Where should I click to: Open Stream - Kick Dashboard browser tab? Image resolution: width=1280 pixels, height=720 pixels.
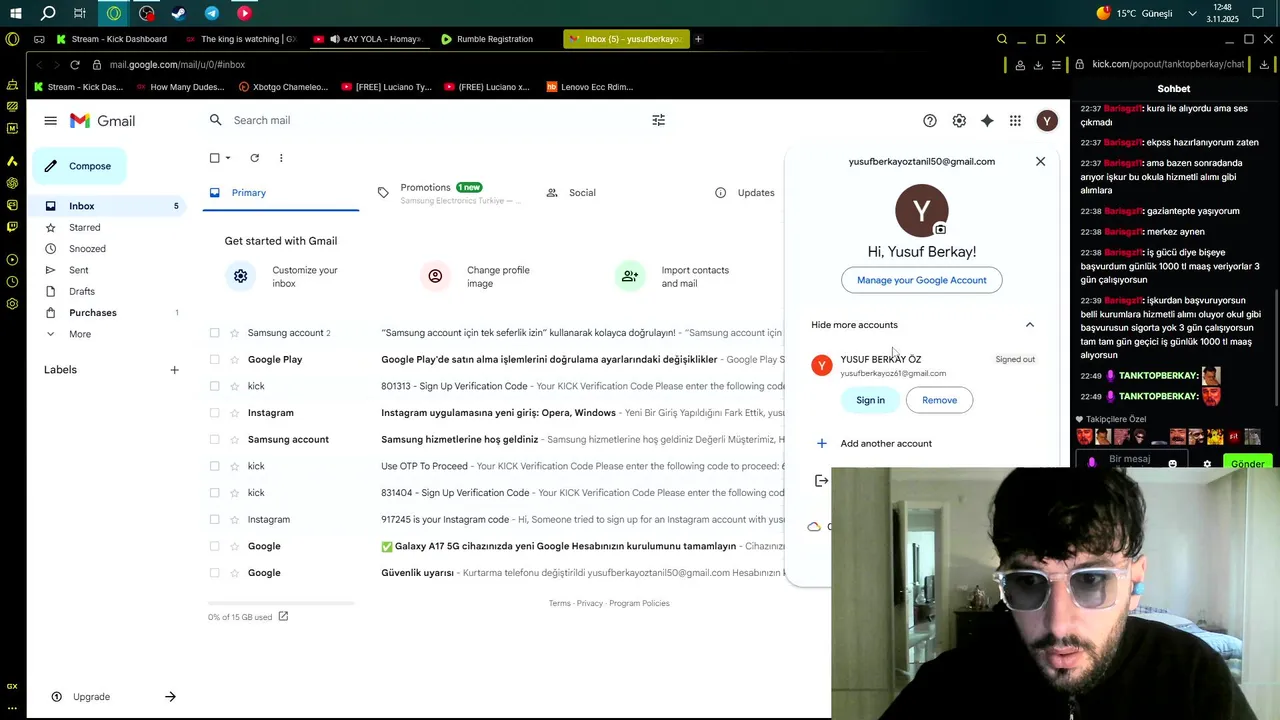click(x=118, y=39)
